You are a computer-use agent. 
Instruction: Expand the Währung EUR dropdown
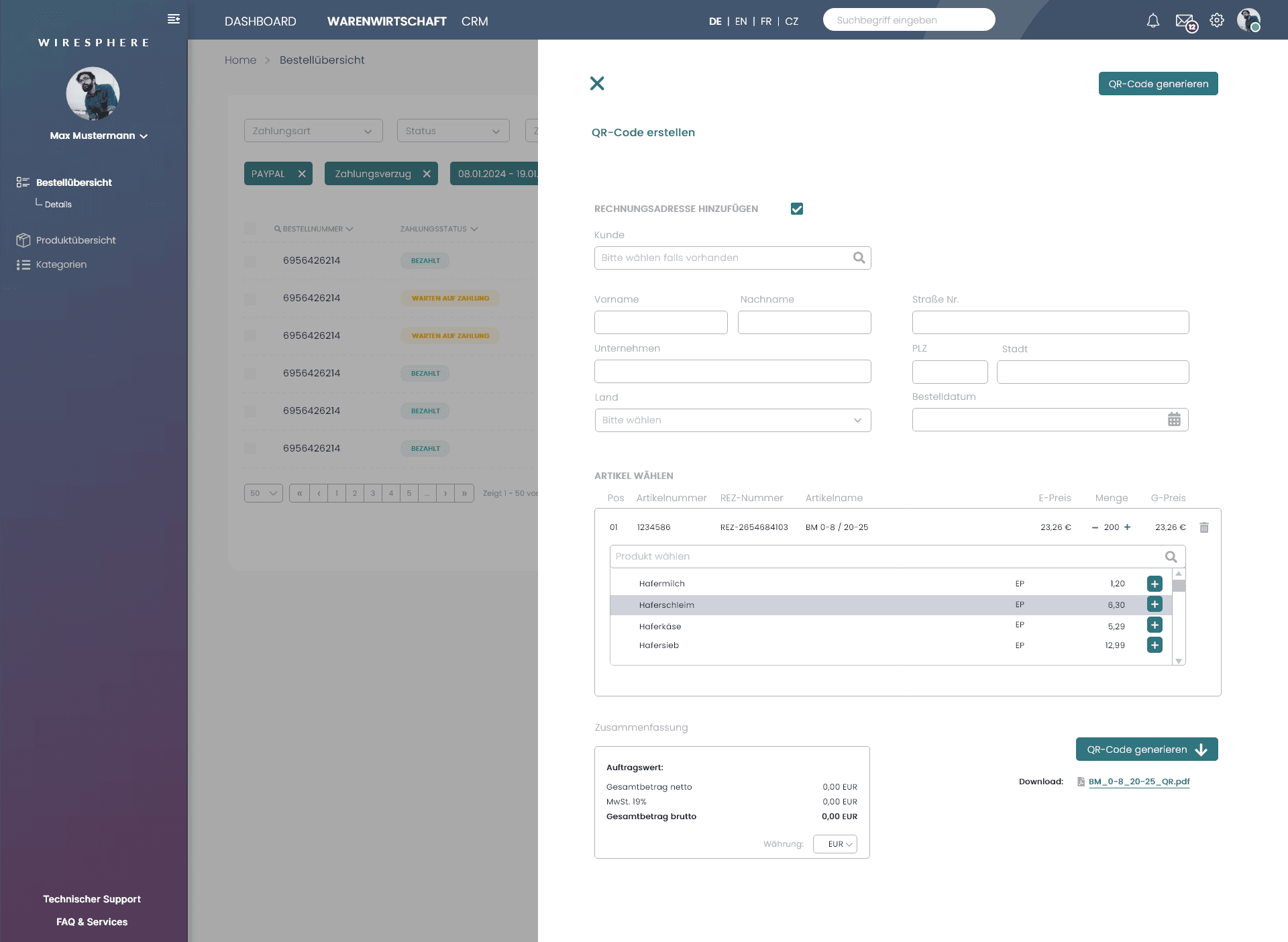[x=835, y=844]
